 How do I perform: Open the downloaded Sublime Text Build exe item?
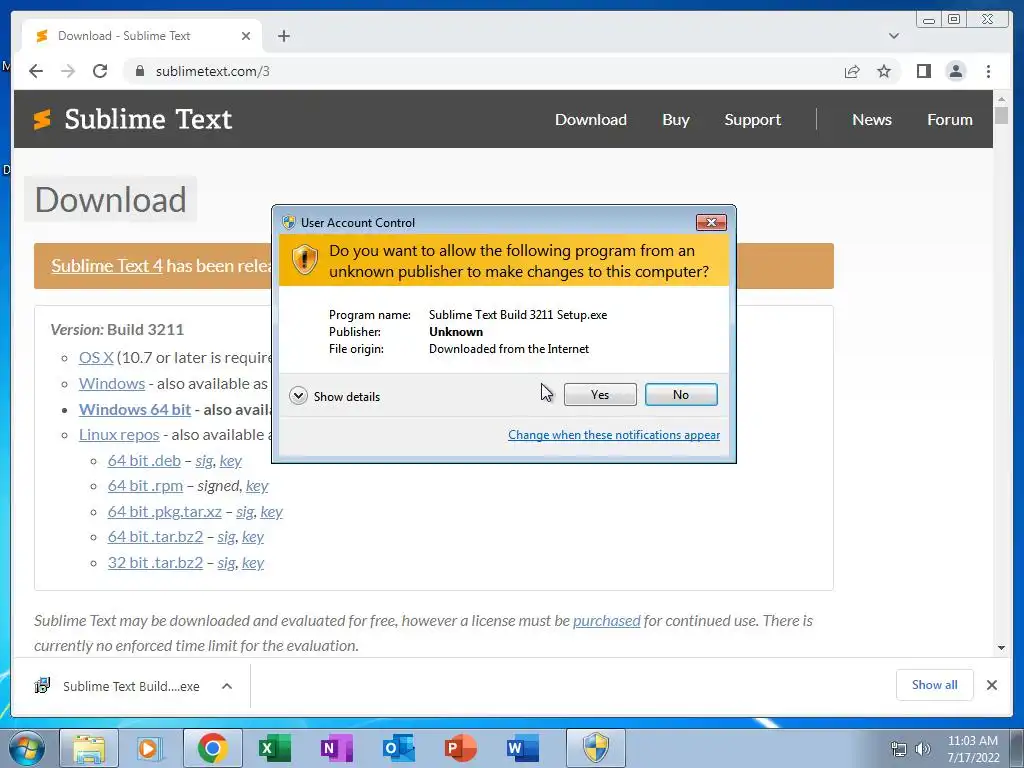tap(118, 686)
